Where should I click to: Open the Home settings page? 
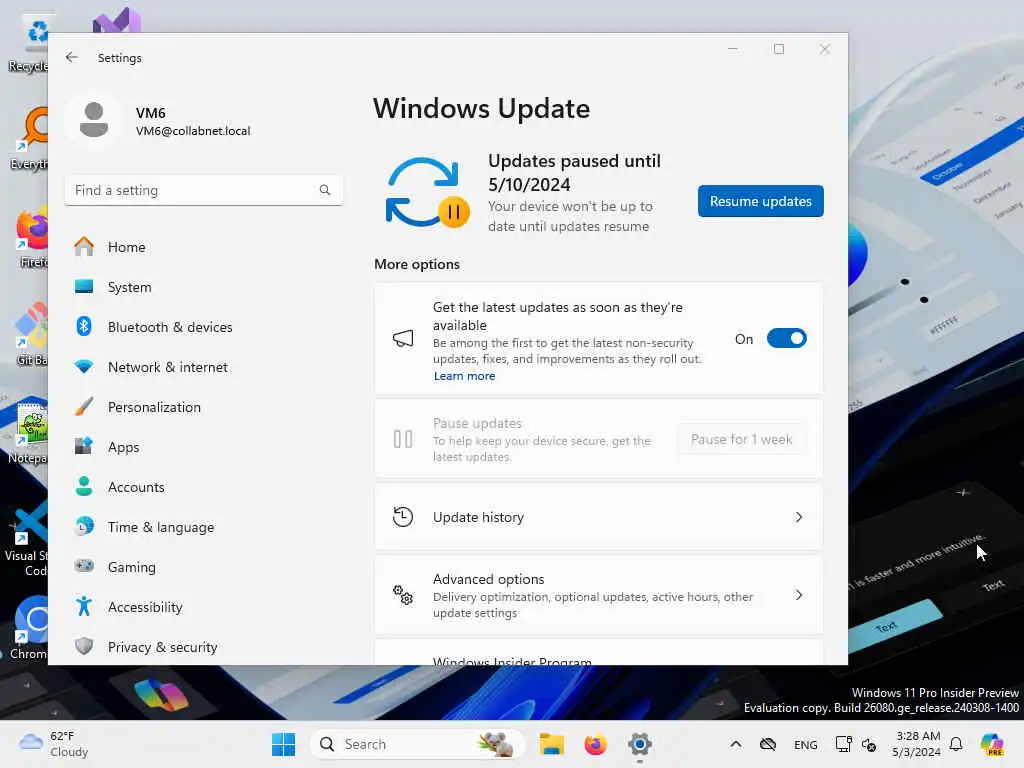coord(202,247)
